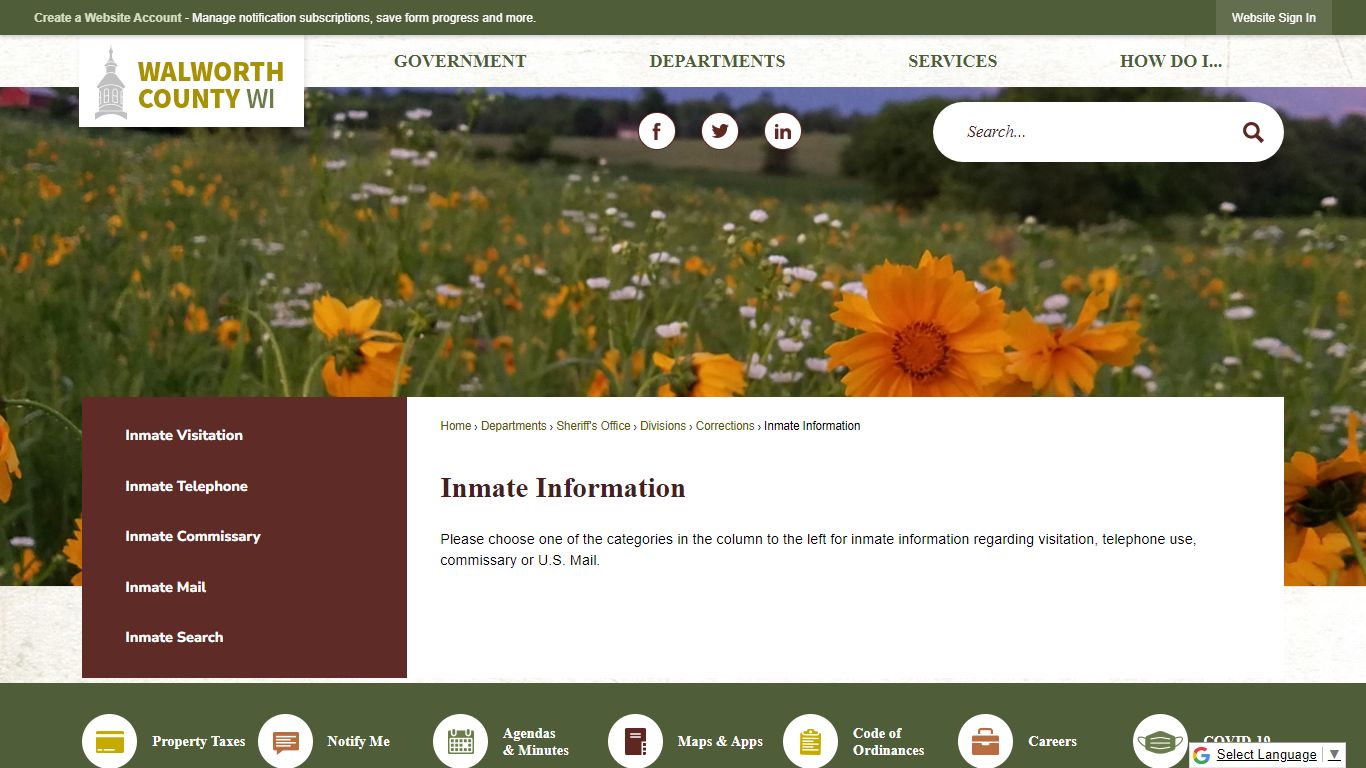Open the How Do I... menu
The width and height of the screenshot is (1366, 768).
[1171, 61]
